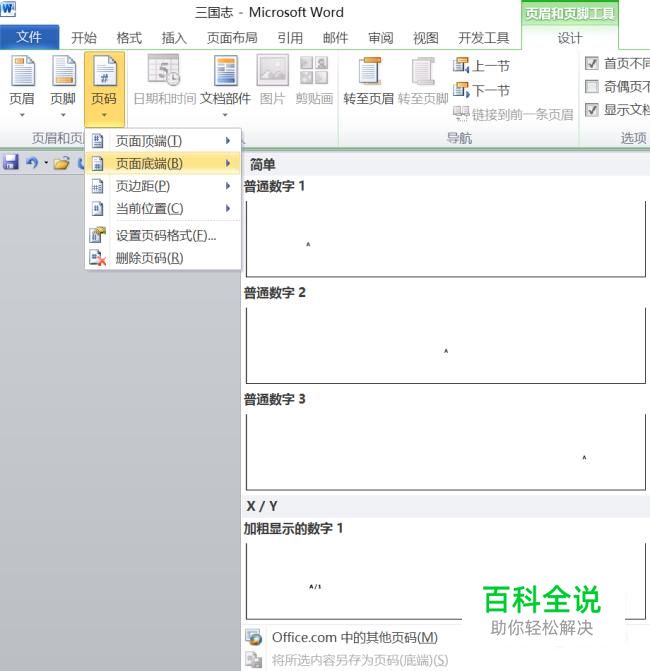650x671 pixels.
Task: Click Office.com 中的其他页码(M) entry
Action: pyautogui.click(x=355, y=637)
